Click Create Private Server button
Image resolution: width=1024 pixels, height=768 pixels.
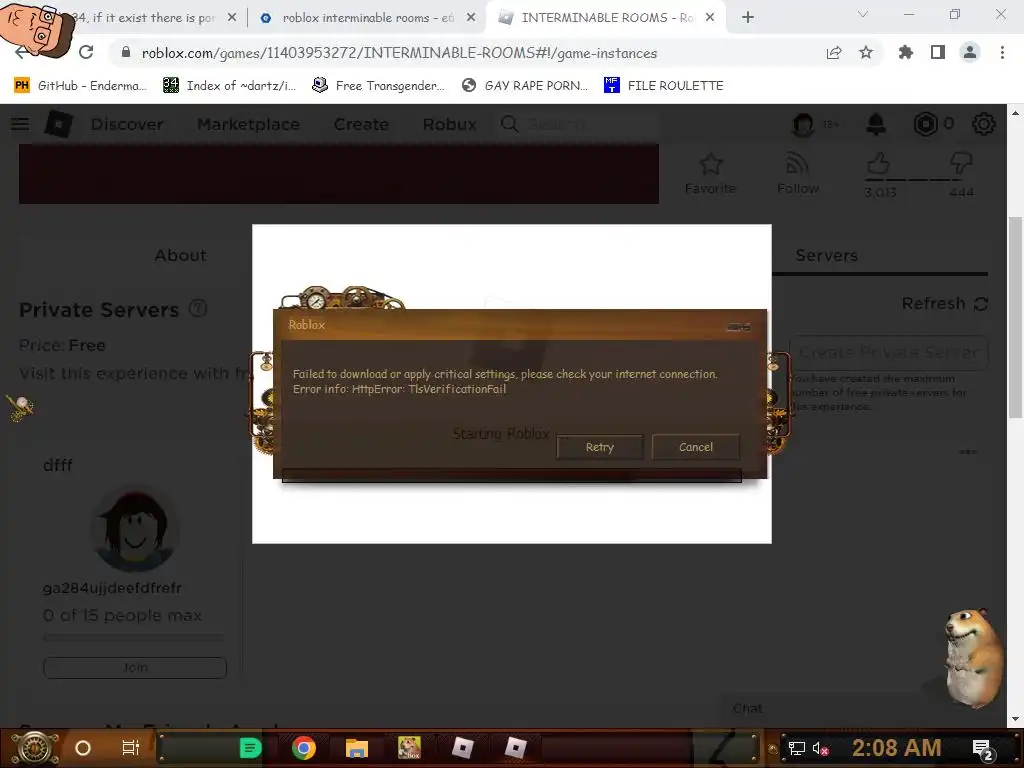[x=888, y=353]
